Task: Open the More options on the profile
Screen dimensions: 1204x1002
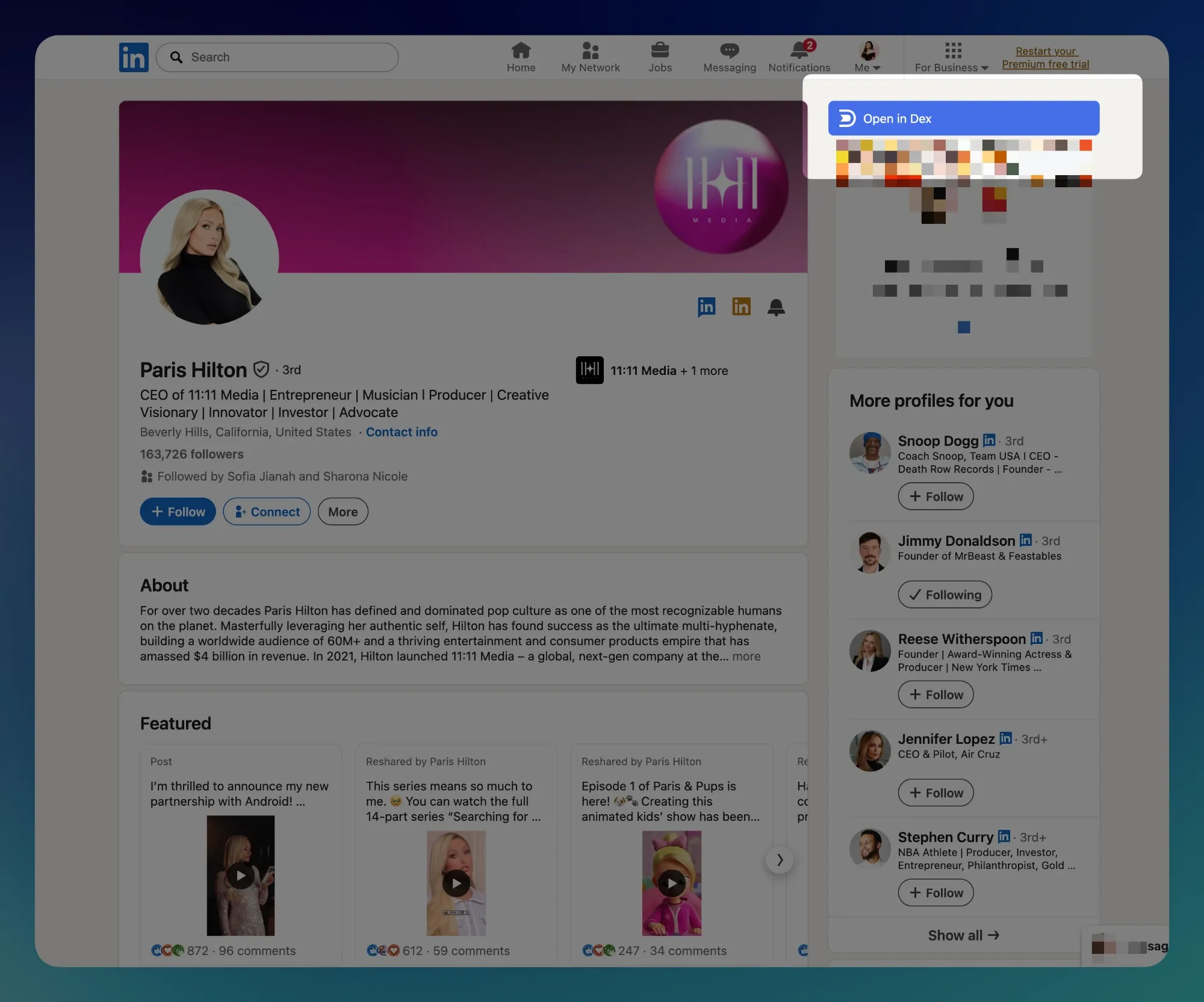Action: (x=343, y=512)
